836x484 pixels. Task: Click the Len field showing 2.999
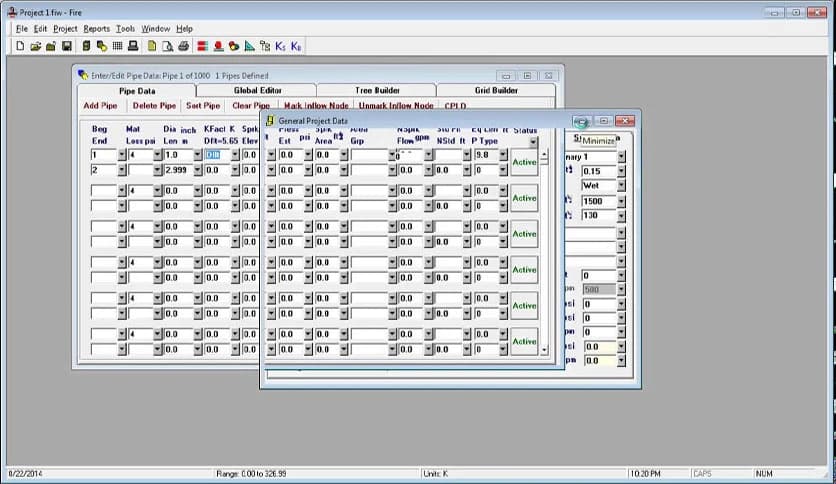179,170
